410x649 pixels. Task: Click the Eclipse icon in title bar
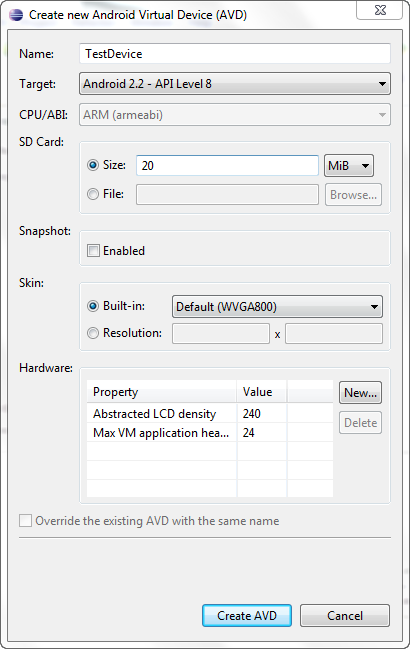16,15
